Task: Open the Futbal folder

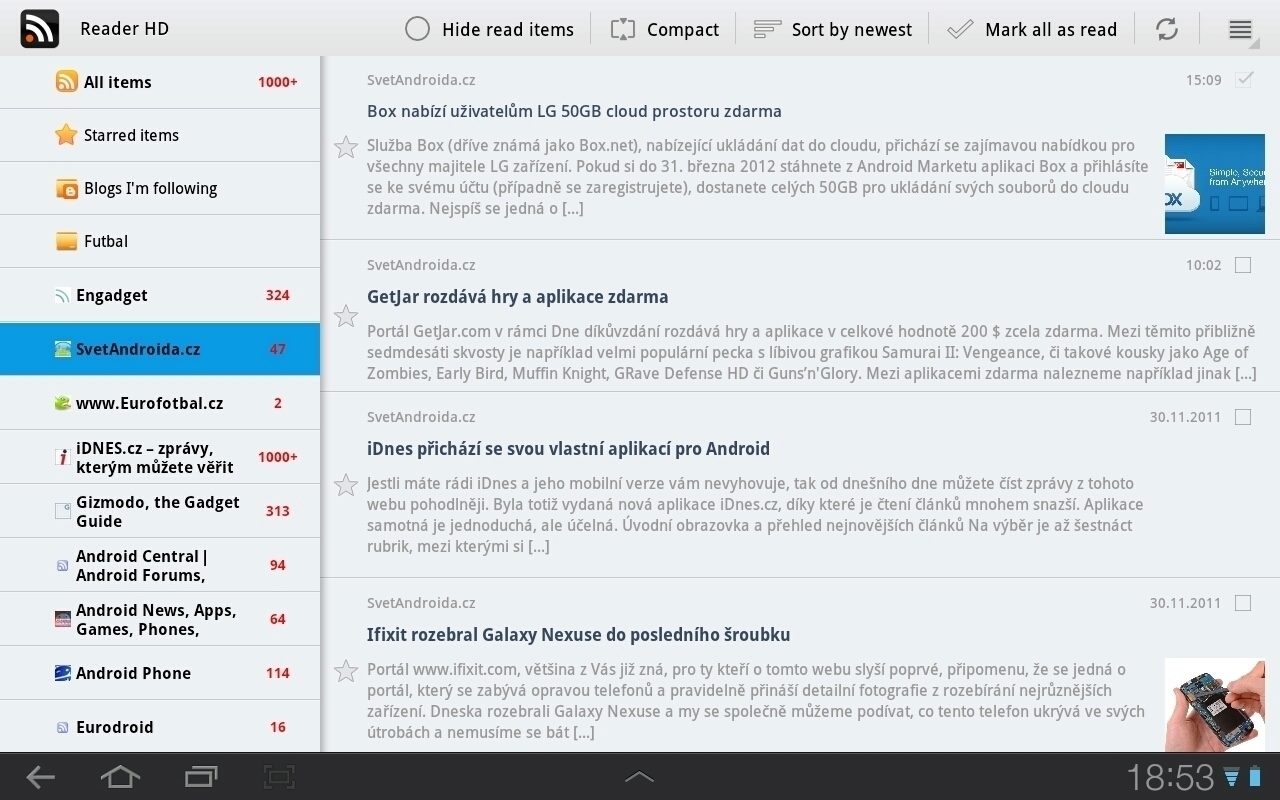Action: (x=160, y=241)
